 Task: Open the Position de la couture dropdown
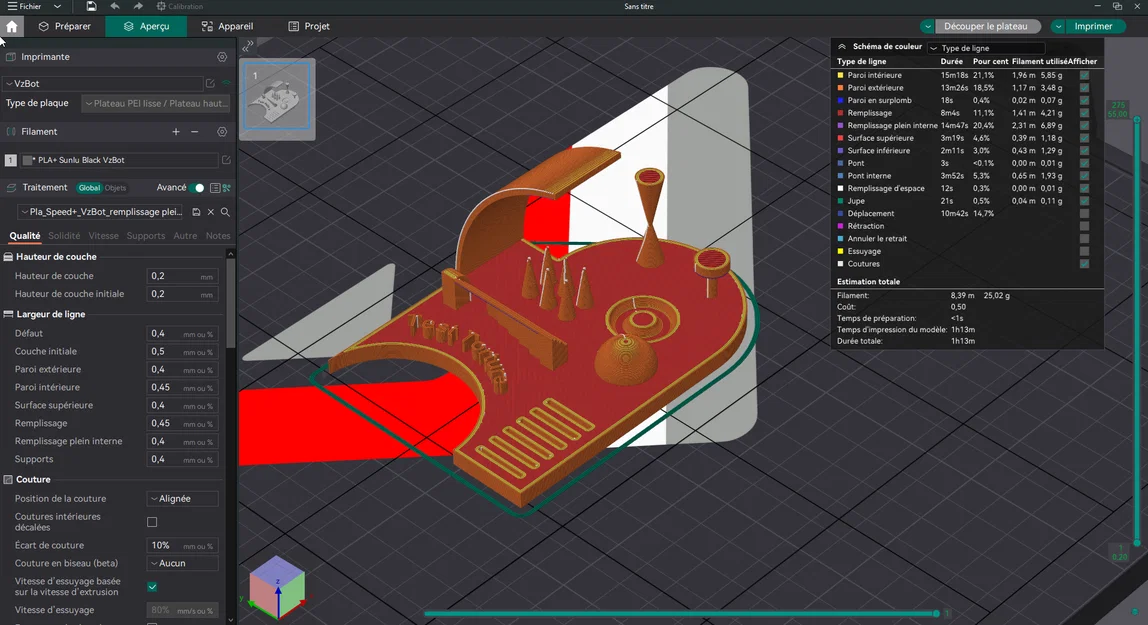(x=181, y=497)
